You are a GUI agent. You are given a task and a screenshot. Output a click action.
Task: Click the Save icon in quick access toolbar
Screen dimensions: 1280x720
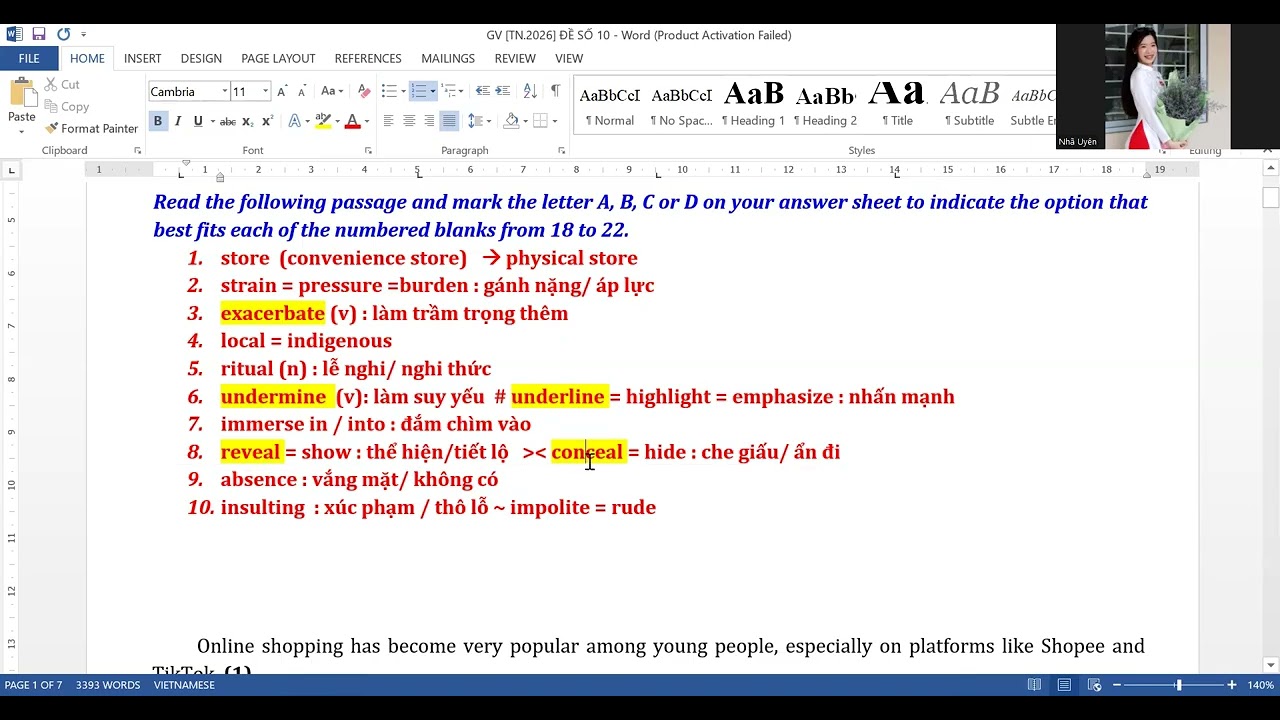click(39, 34)
